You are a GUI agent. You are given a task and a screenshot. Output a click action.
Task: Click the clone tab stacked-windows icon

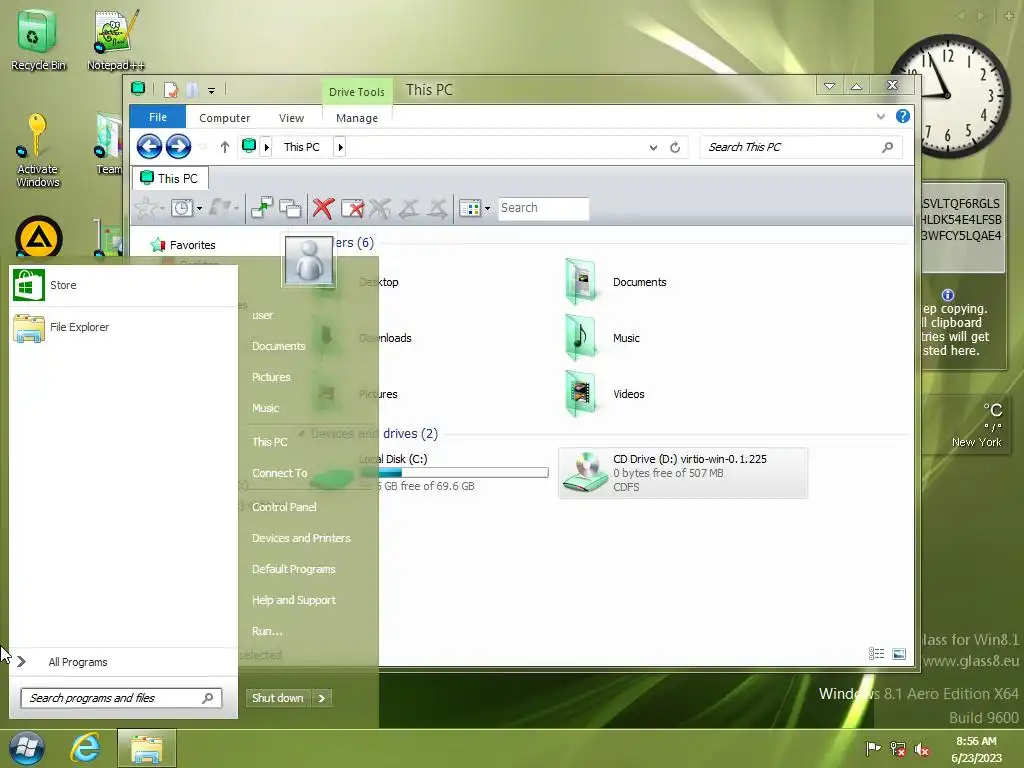[x=290, y=208]
